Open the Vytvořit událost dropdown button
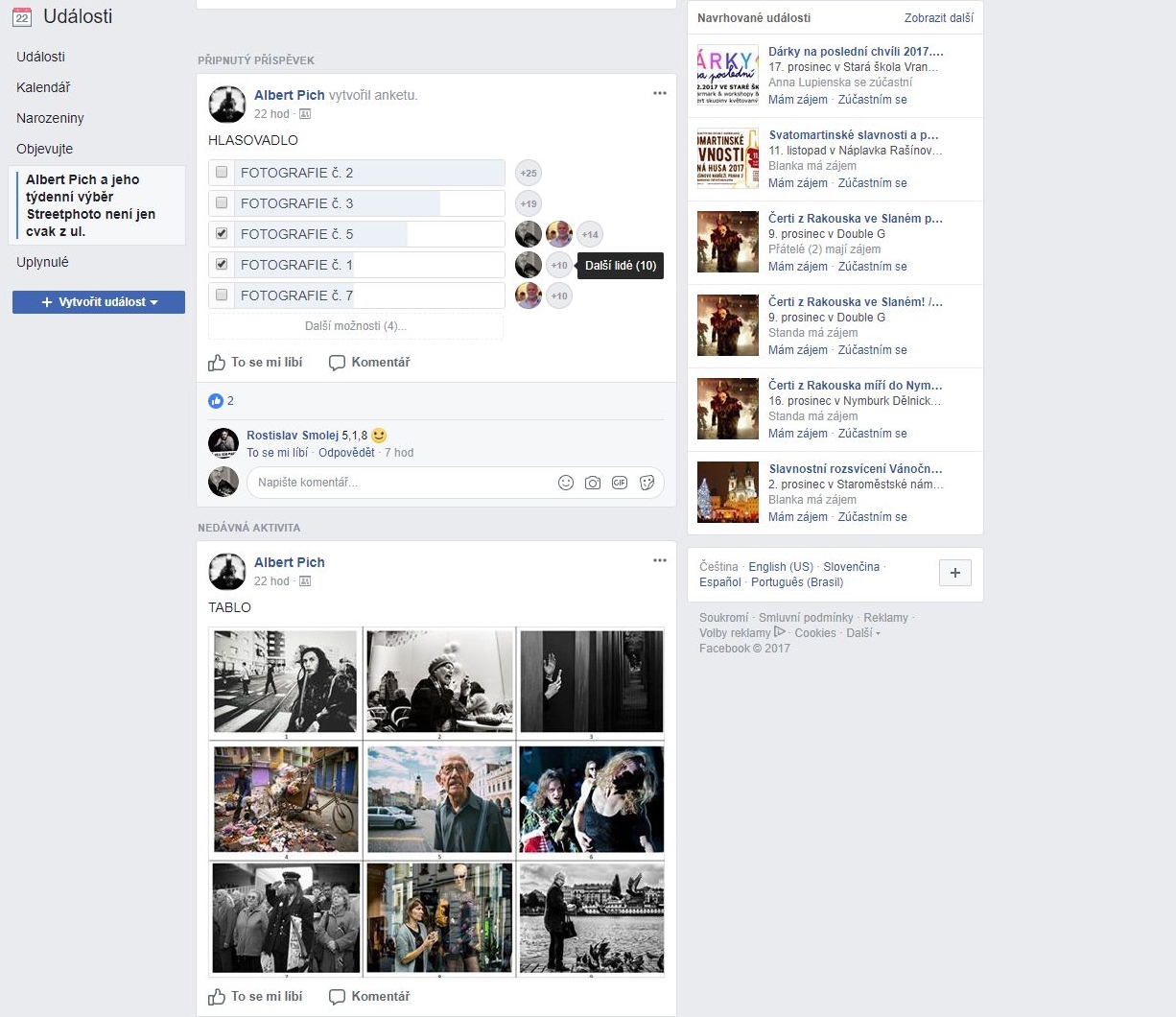This screenshot has width=1176, height=1017. click(x=99, y=302)
